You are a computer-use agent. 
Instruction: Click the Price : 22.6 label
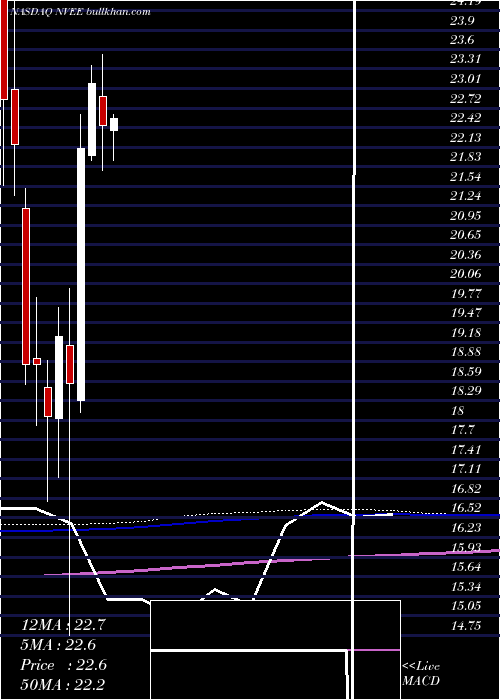tap(63, 665)
